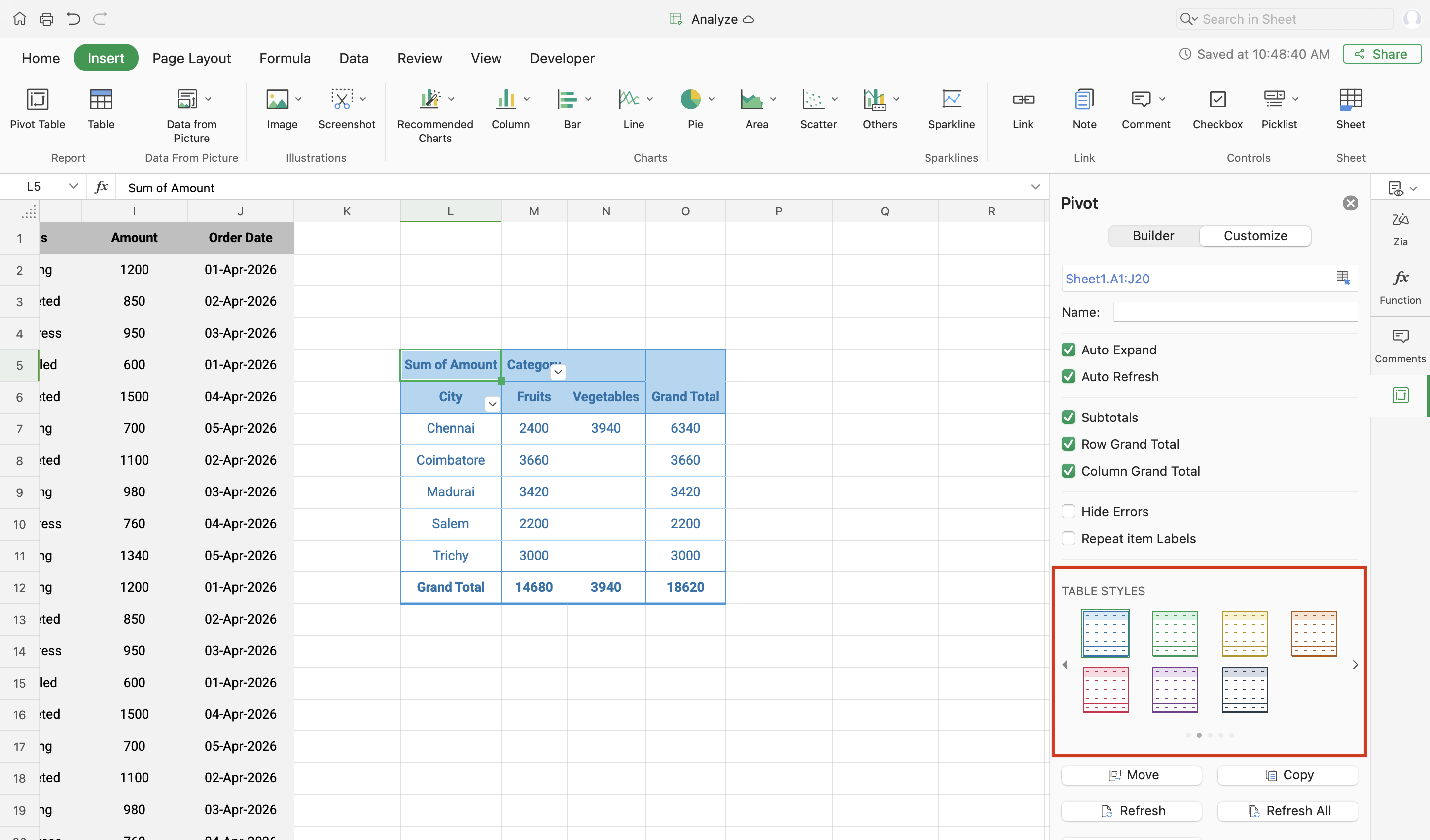Click the source range selector icon

click(x=1343, y=278)
